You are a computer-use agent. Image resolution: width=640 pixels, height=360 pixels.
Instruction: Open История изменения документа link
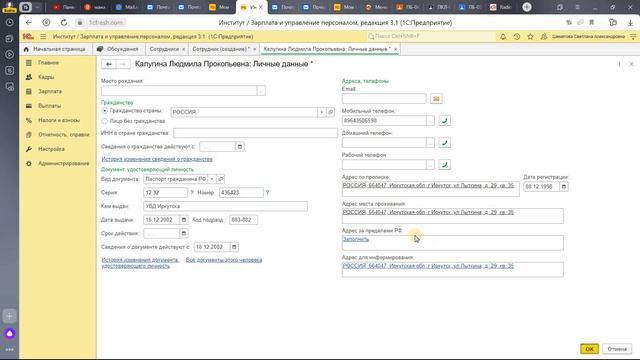coord(140,263)
